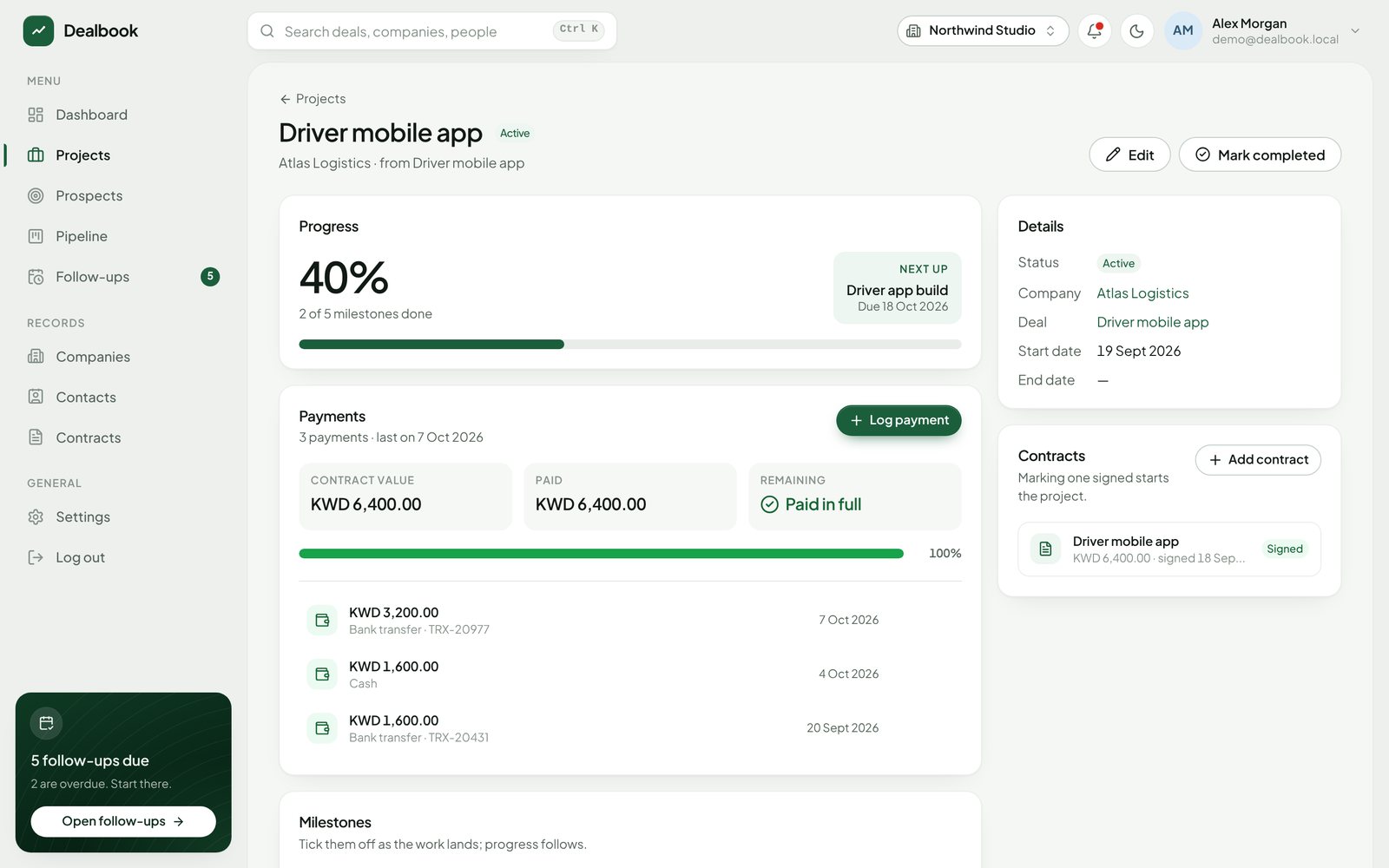Click the Paid in full check icon
This screenshot has height=868, width=1389.
pyautogui.click(x=769, y=504)
